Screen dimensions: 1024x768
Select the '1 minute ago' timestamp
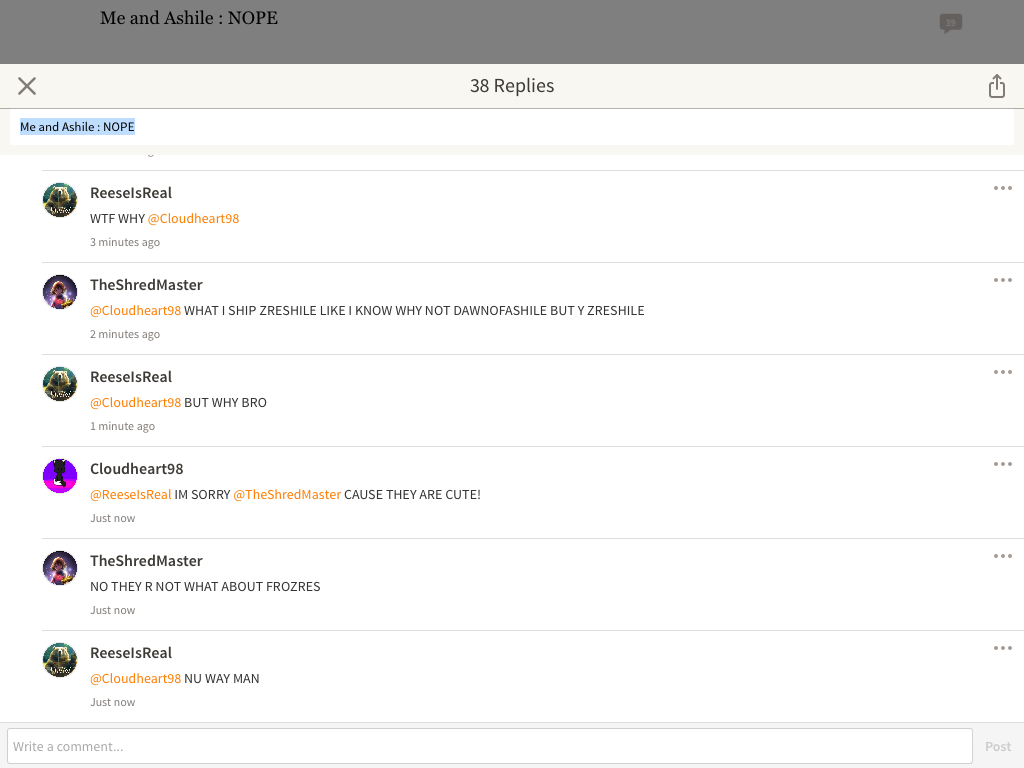point(122,426)
